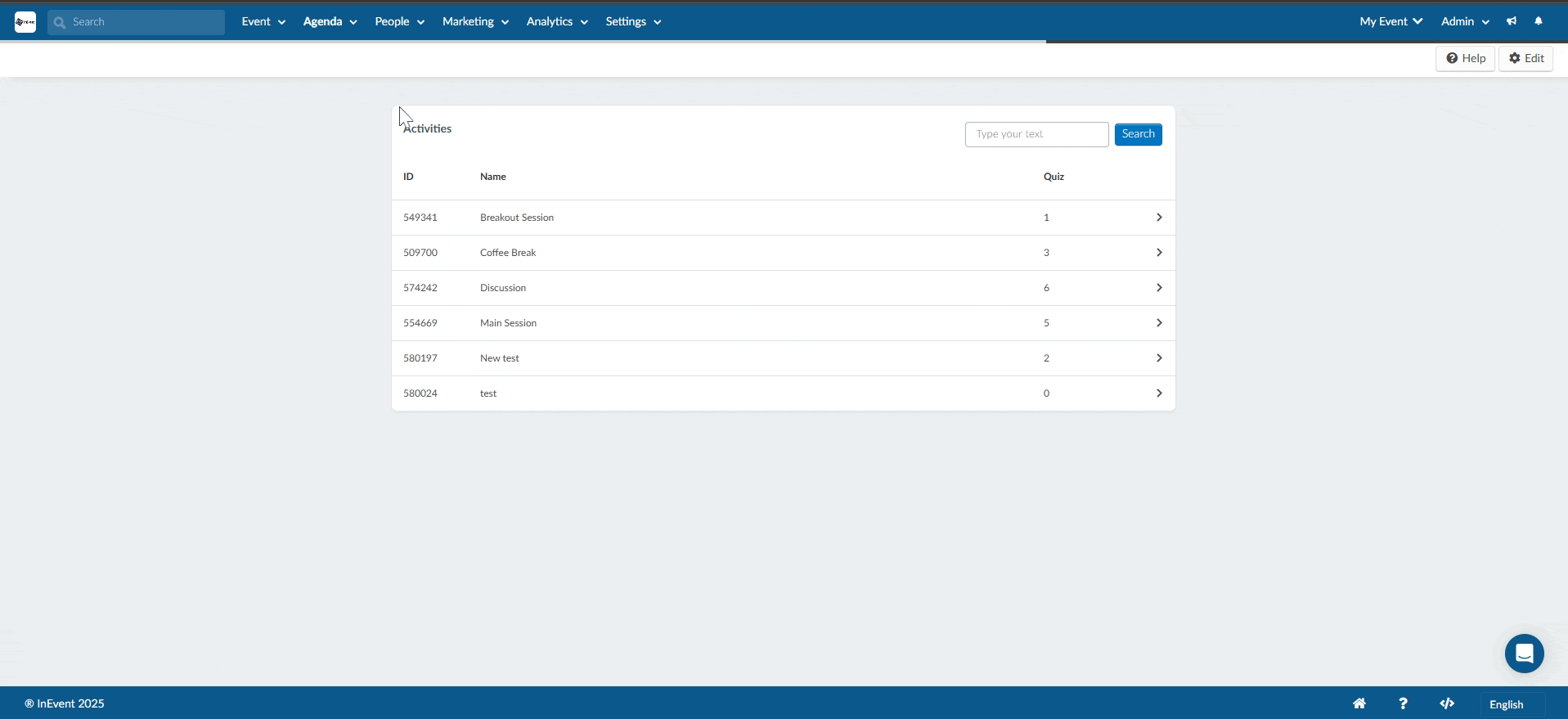Click the InEvent logo icon
The height and width of the screenshot is (719, 1568).
pyautogui.click(x=25, y=22)
